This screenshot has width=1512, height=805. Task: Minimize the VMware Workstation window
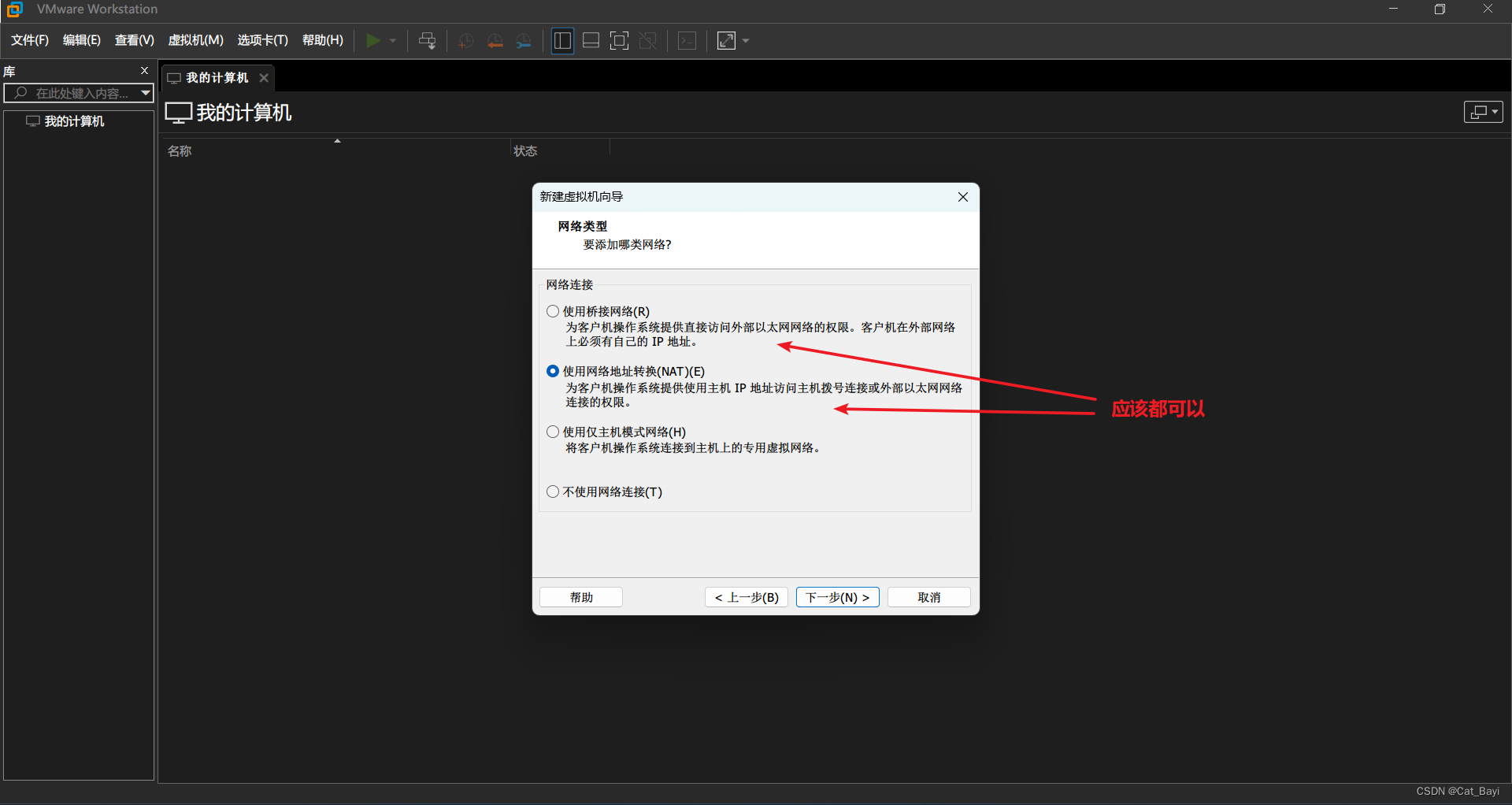(x=1393, y=9)
